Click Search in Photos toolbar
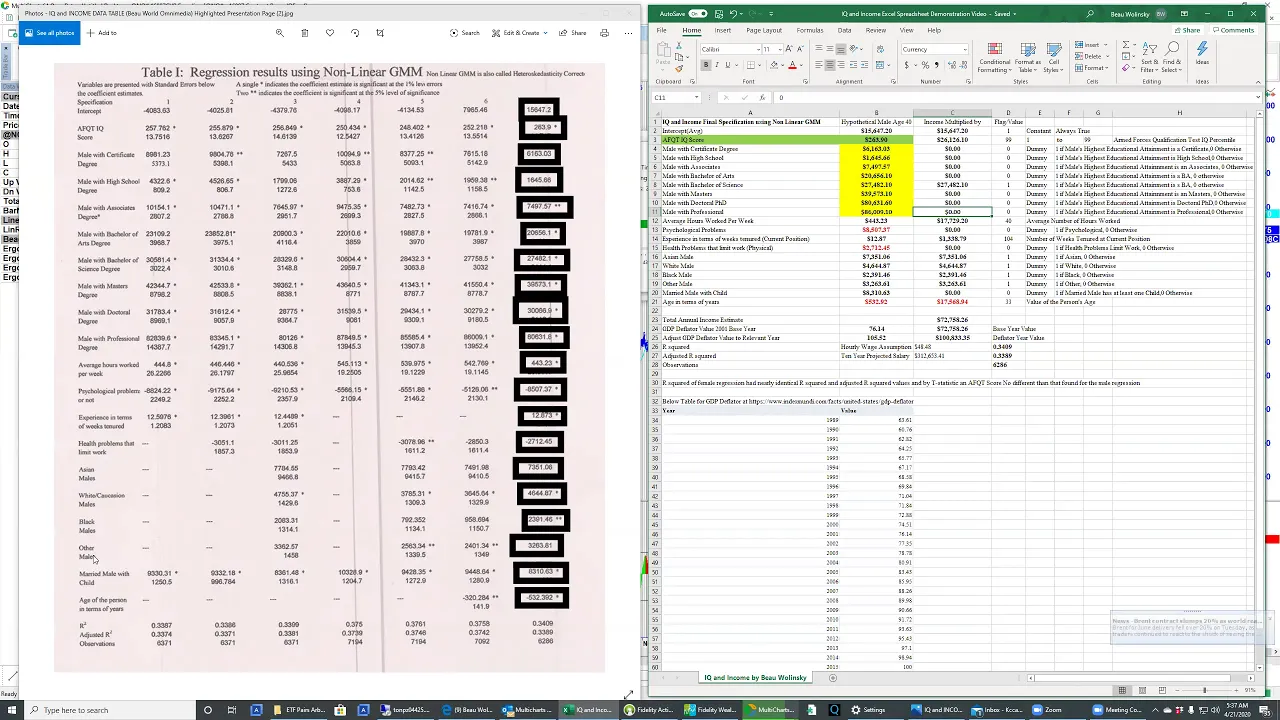This screenshot has width=1280, height=720. pos(465,33)
